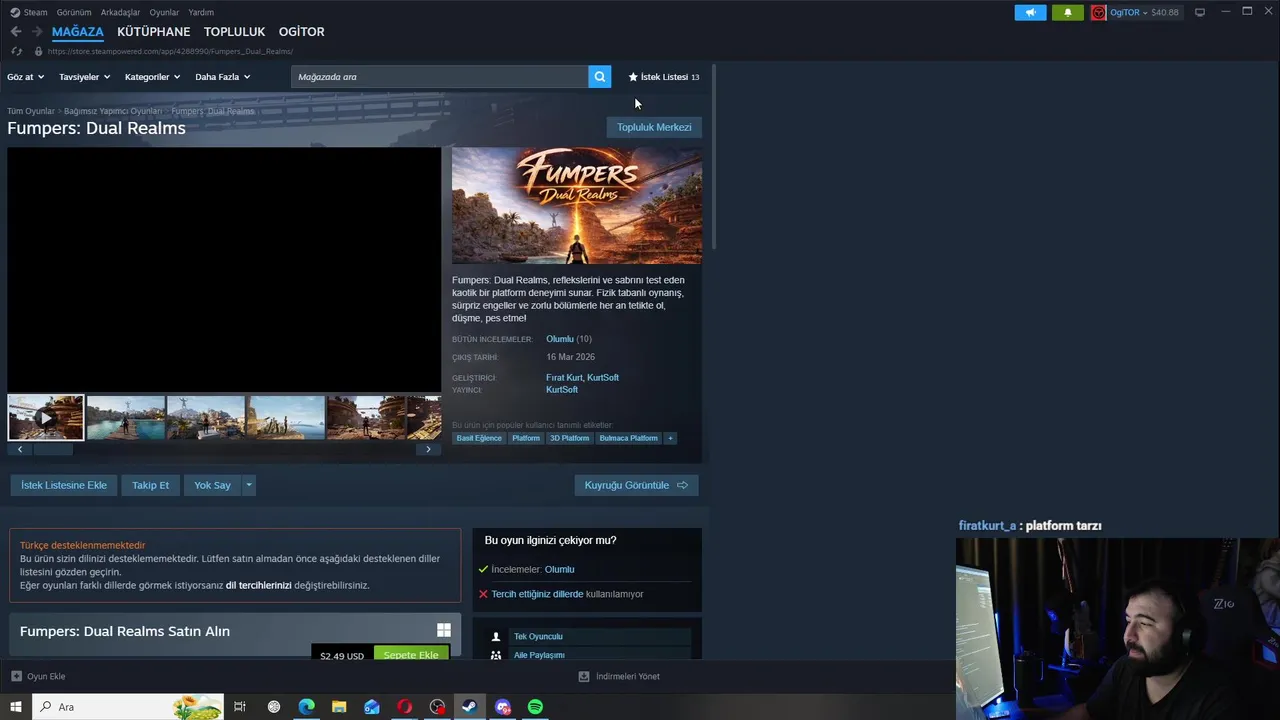Expand the Kategoriler dropdown
Image resolution: width=1280 pixels, height=720 pixels.
[152, 77]
